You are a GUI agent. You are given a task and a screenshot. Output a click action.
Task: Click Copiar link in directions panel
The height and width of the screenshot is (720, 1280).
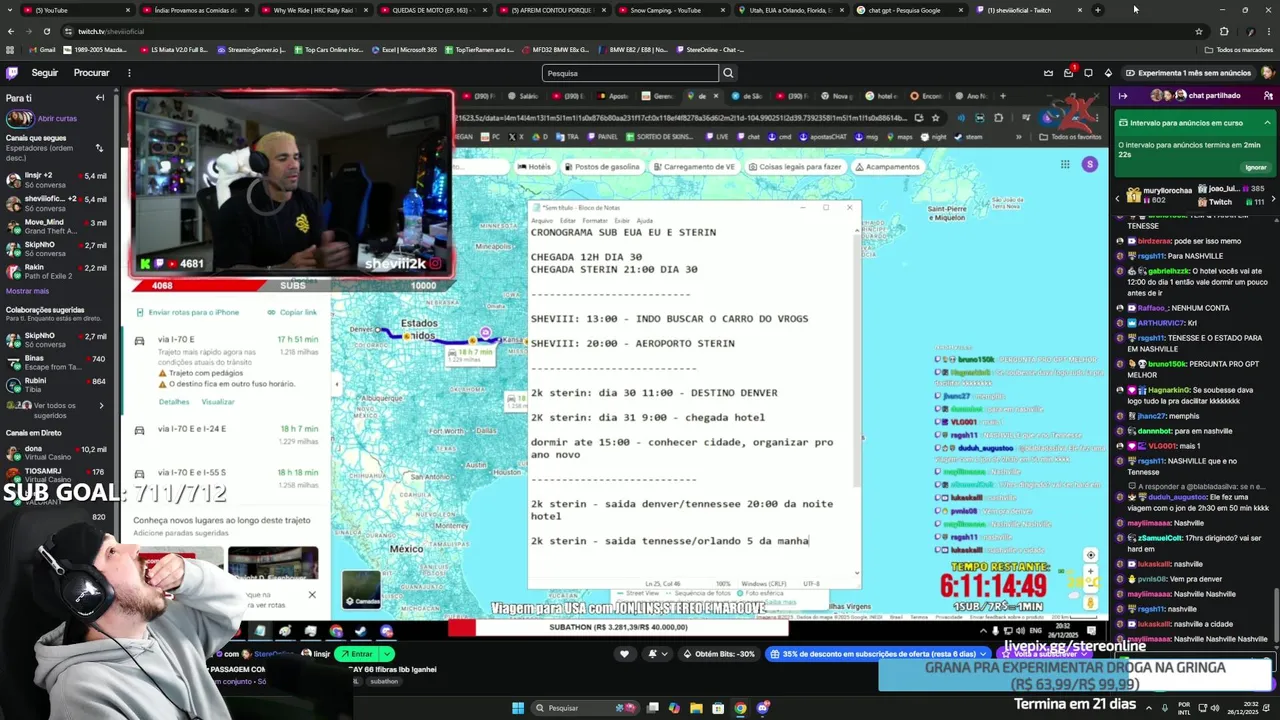[x=291, y=312]
